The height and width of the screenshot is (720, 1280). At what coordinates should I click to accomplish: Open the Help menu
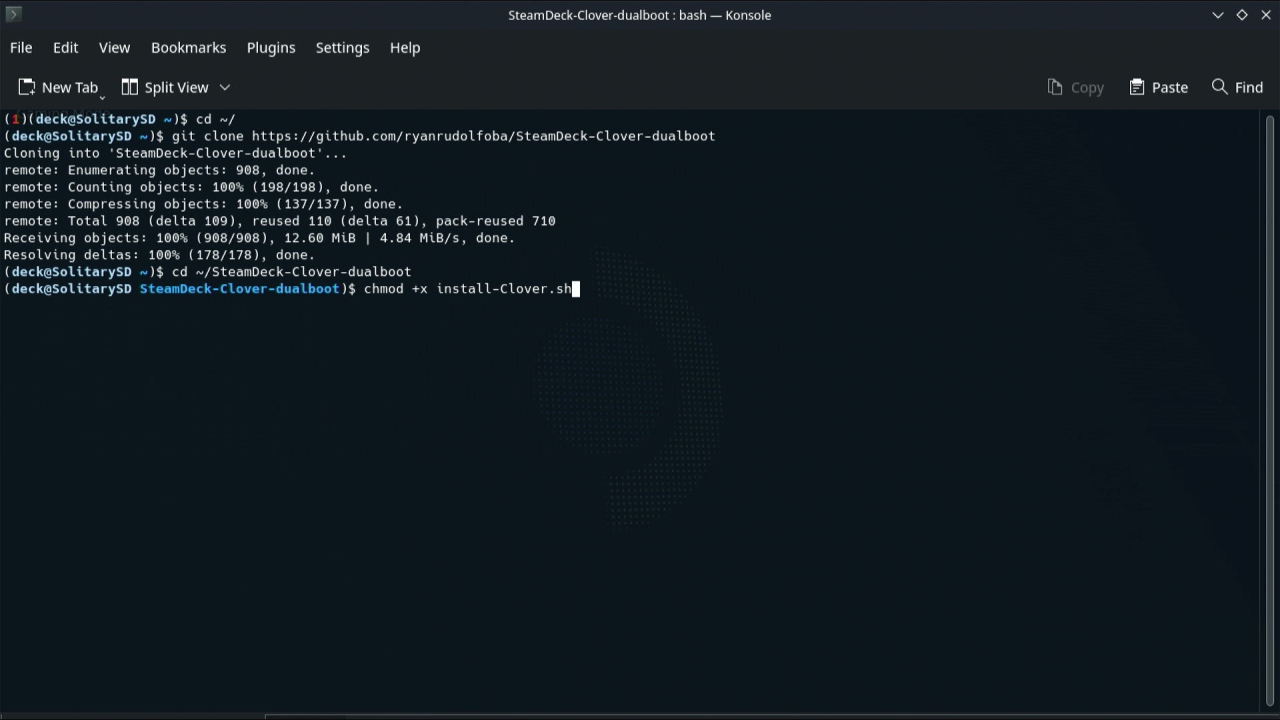(405, 47)
